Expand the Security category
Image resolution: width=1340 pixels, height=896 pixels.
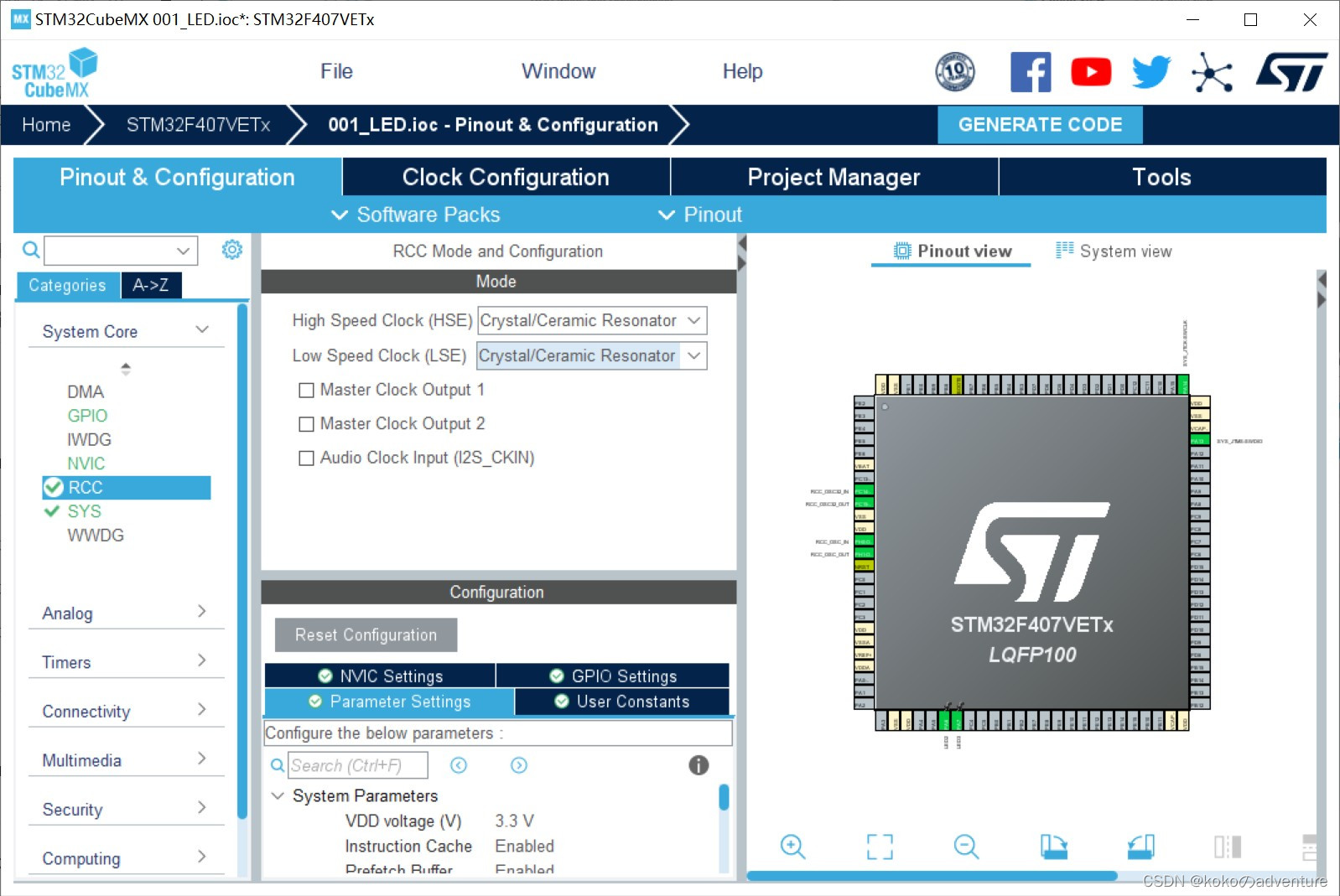(202, 808)
